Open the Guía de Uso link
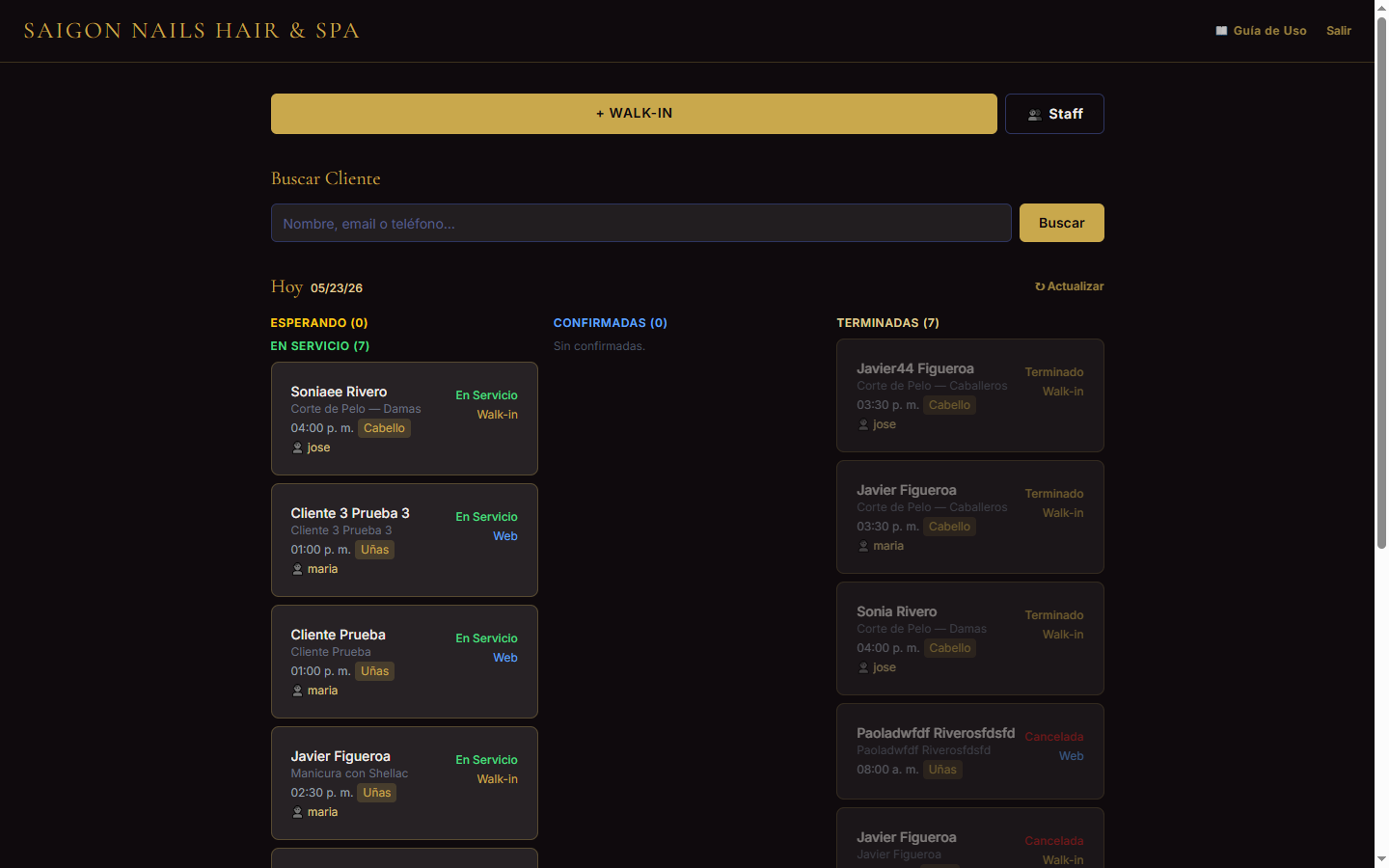The height and width of the screenshot is (868, 1389). pyautogui.click(x=1262, y=31)
